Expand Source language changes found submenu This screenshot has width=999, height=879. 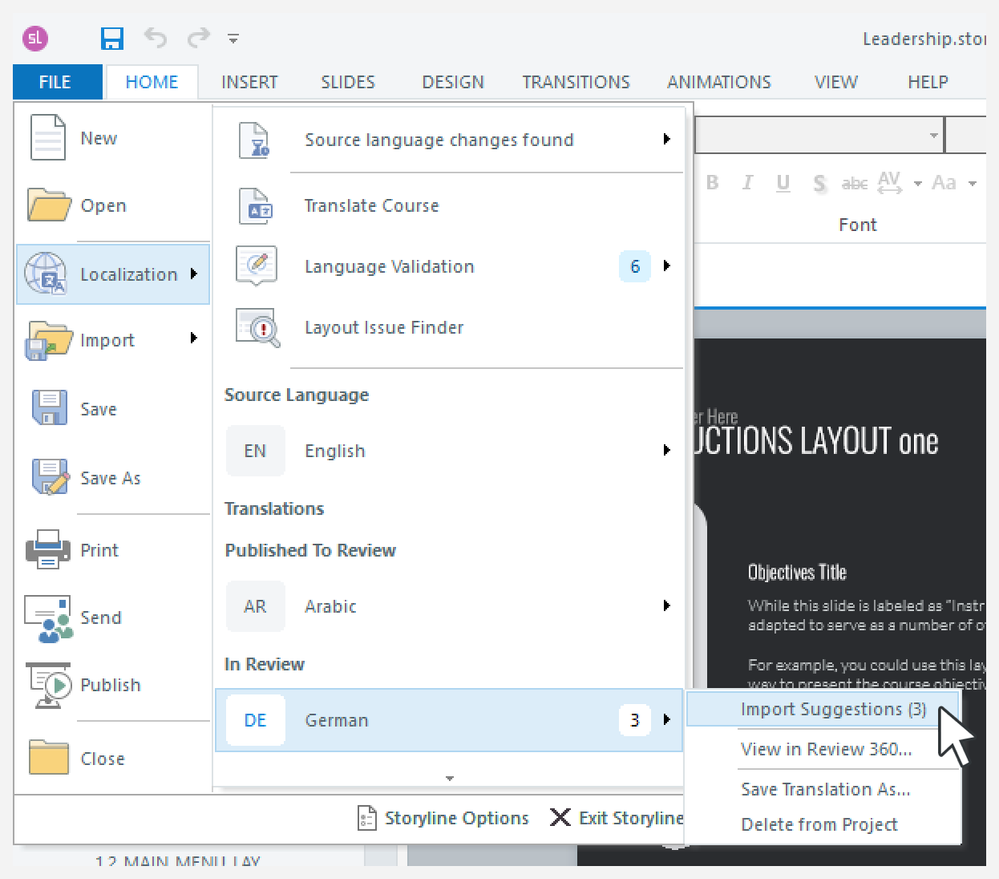pyautogui.click(x=666, y=140)
